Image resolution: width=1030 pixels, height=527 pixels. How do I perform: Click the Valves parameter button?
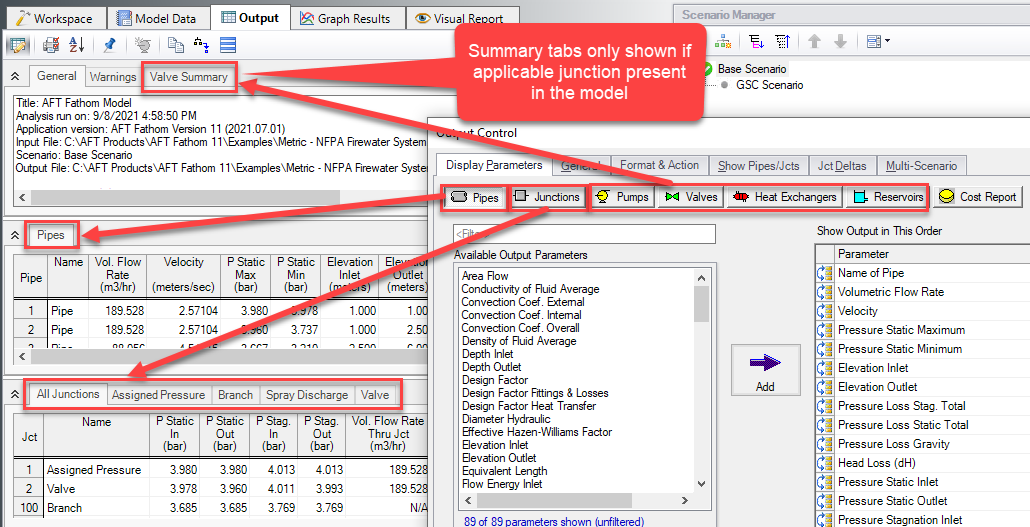[x=690, y=196]
